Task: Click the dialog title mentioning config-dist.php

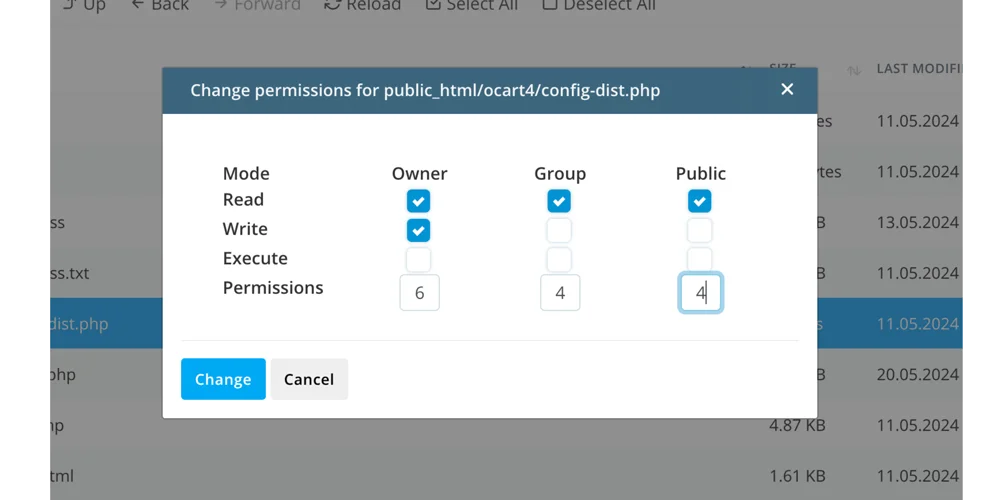Action: pos(425,91)
